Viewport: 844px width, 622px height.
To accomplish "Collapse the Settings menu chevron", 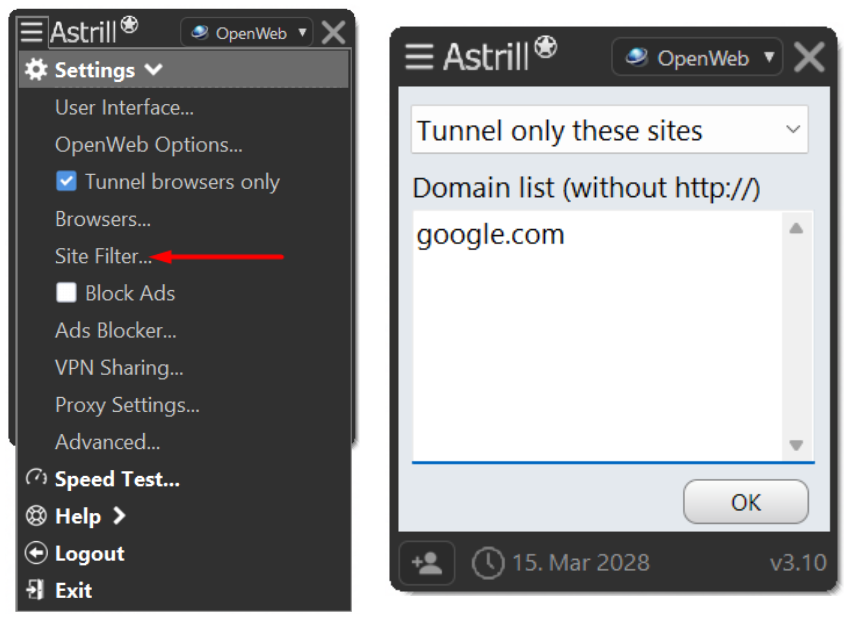I will coord(154,69).
